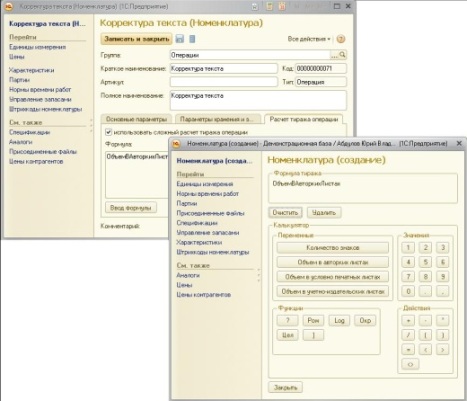Screen dimensions: 467x401
Task: Toggle complex circulation calculation checkbox
Action: tap(108, 132)
